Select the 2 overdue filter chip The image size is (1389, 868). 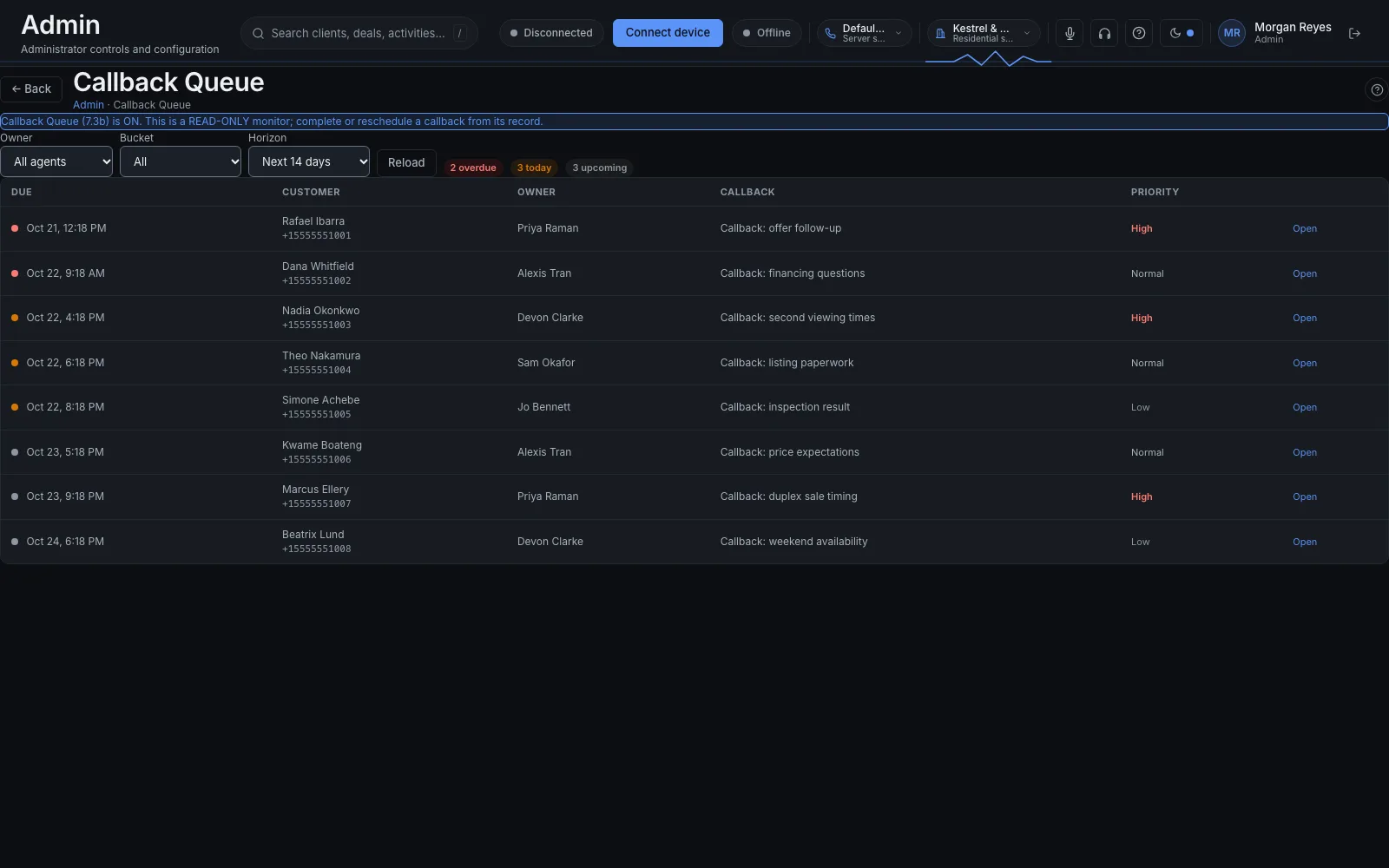point(473,168)
